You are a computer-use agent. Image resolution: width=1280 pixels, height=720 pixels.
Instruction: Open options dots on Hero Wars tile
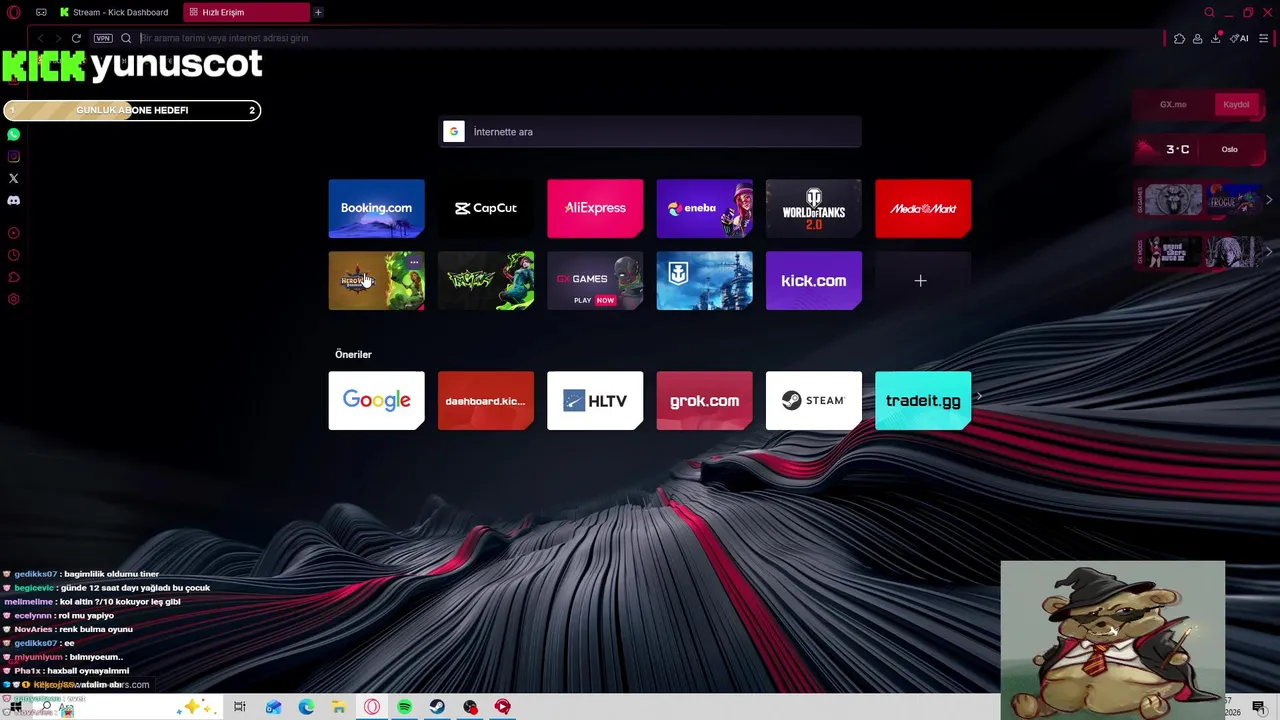click(x=414, y=262)
